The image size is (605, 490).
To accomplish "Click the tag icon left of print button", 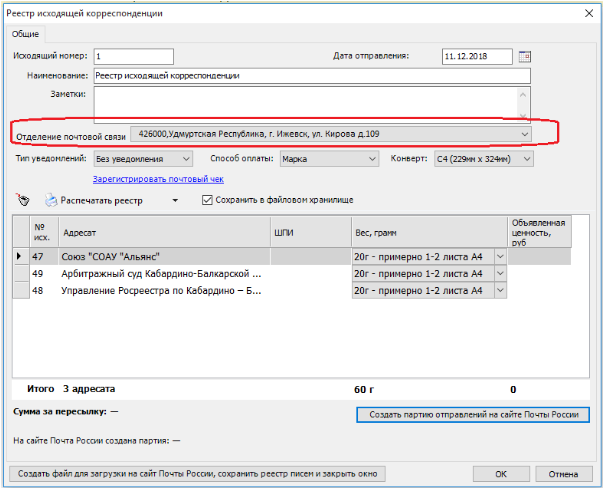I will (x=23, y=201).
